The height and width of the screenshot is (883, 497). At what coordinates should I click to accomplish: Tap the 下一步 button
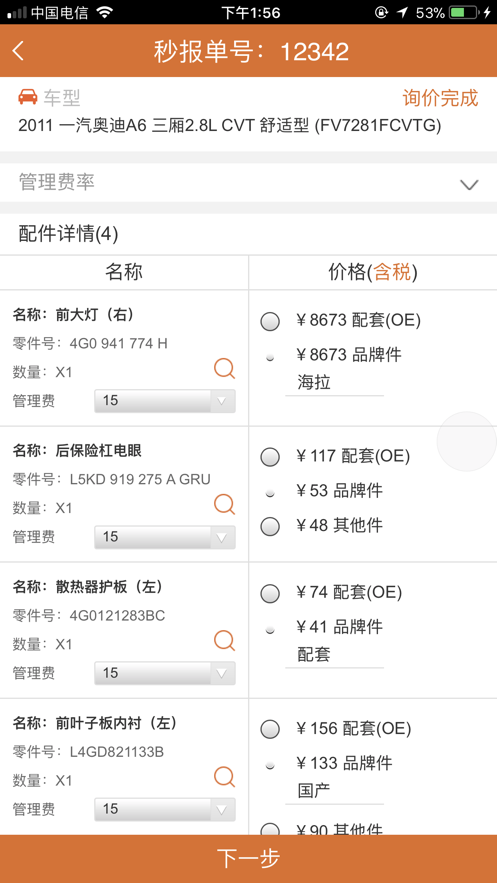tap(248, 859)
